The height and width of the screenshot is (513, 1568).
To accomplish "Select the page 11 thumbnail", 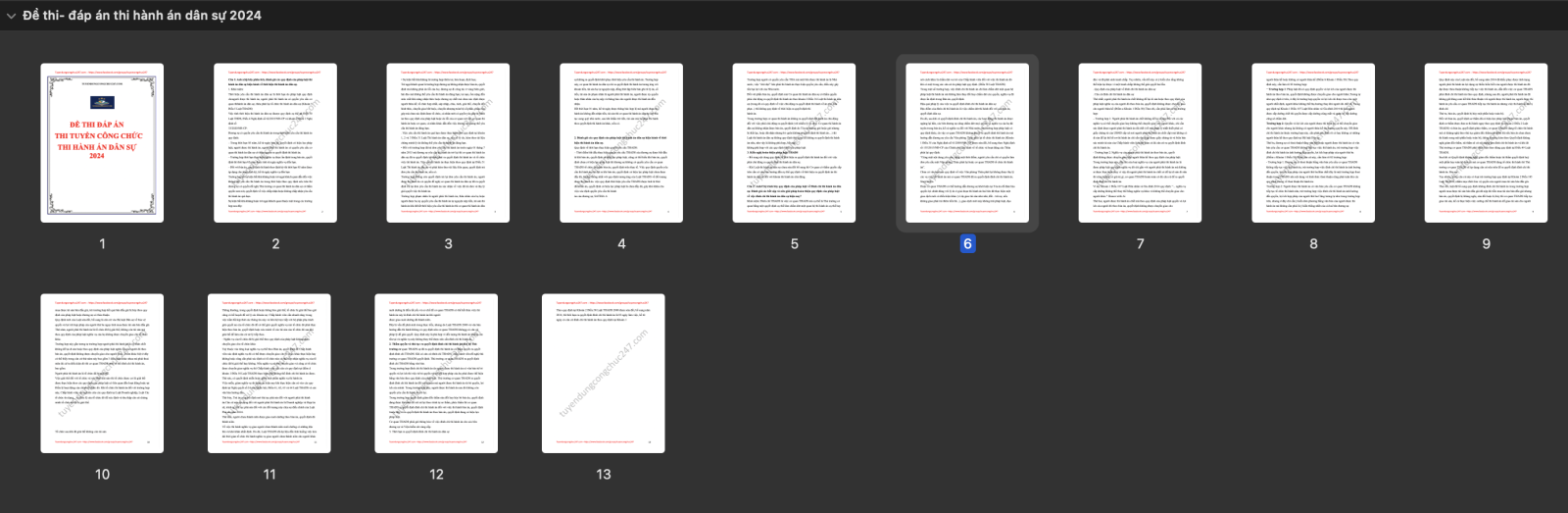I will (x=269, y=374).
